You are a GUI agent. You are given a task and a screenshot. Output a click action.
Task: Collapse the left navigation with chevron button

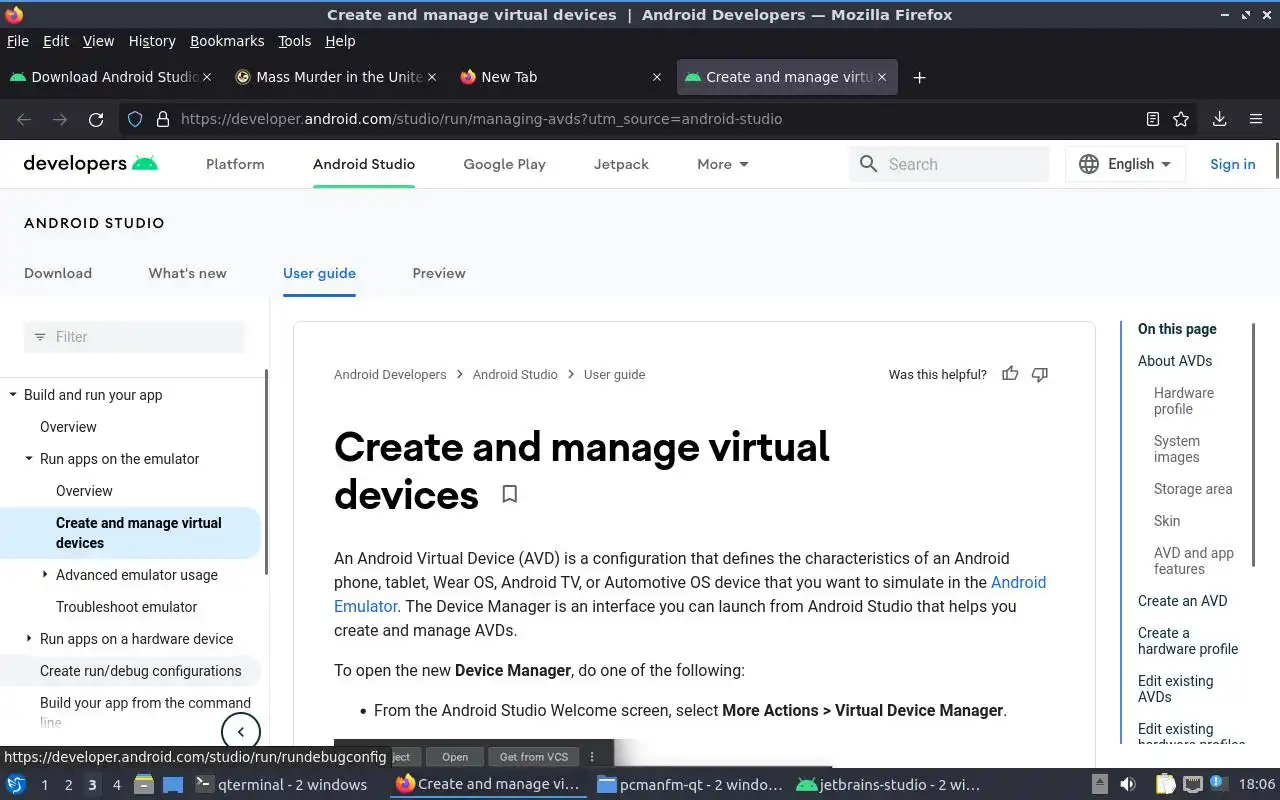[x=240, y=732]
